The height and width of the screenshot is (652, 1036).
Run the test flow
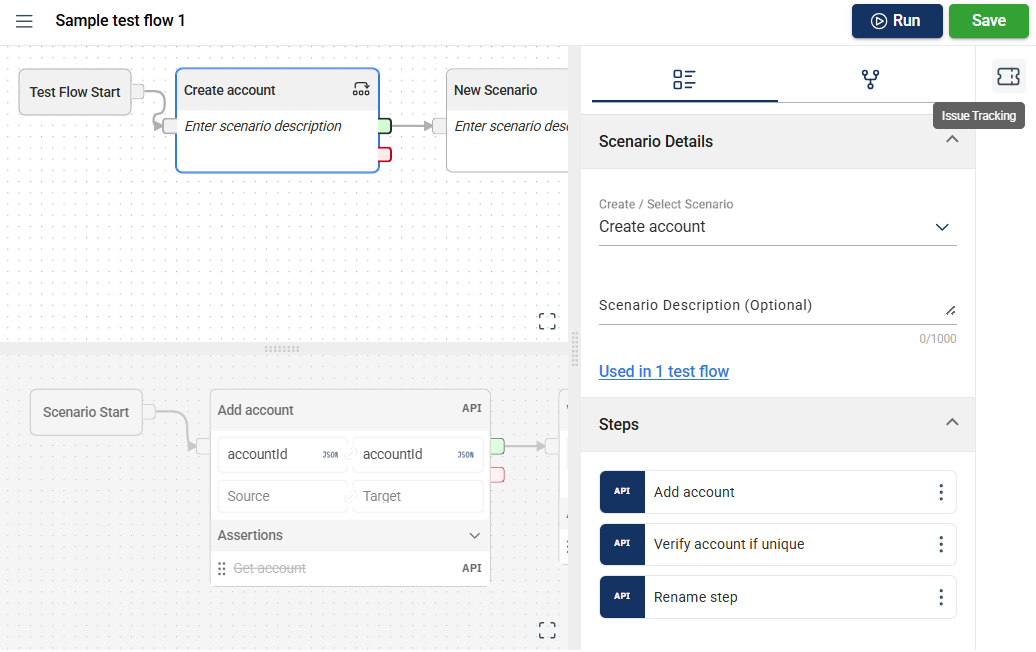[896, 21]
